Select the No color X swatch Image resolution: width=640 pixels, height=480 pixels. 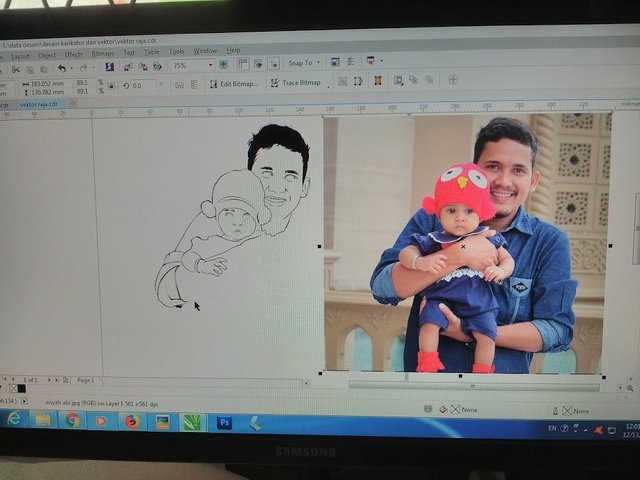[x=13, y=388]
